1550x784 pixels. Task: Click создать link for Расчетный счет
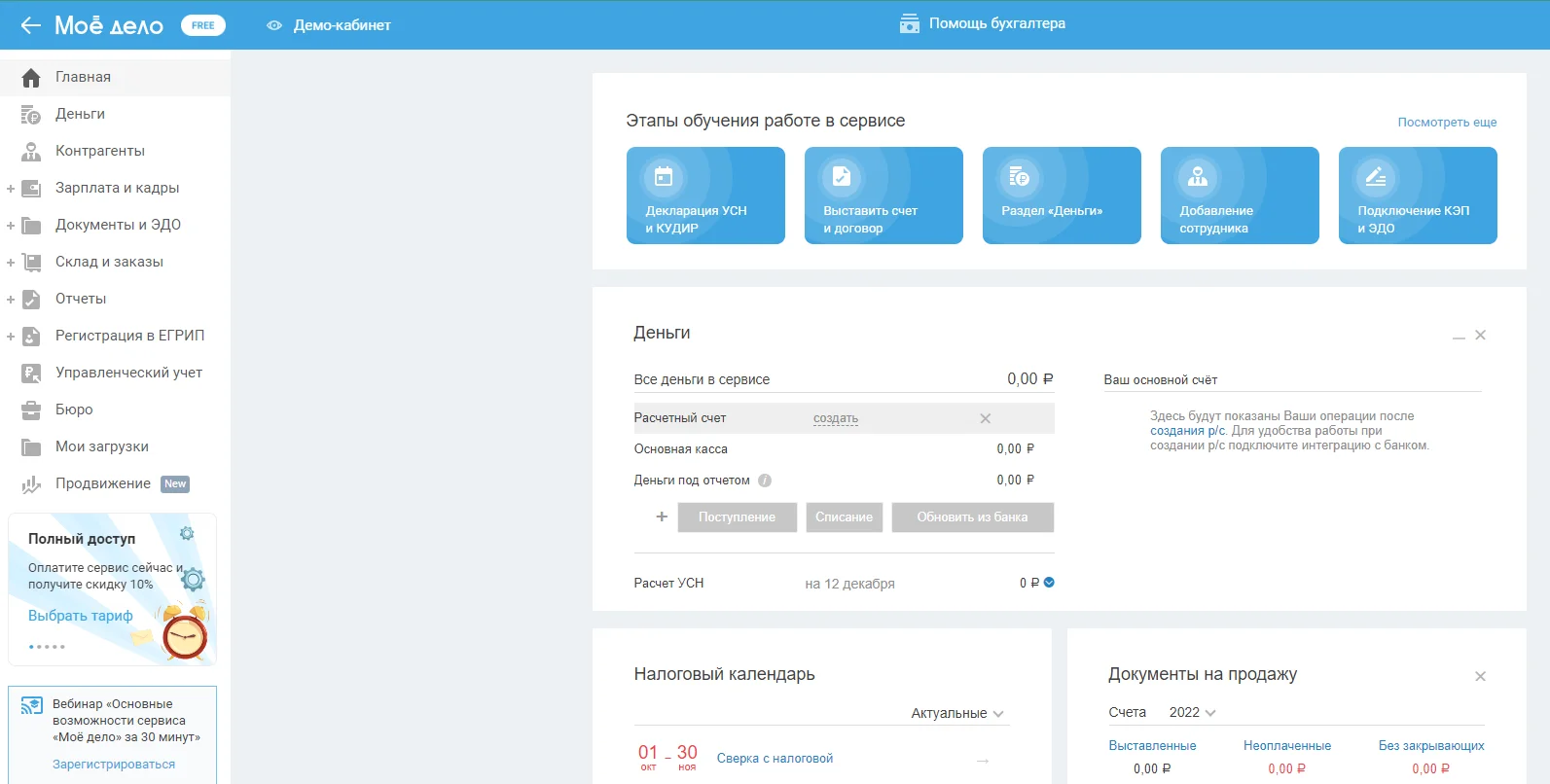tap(836, 418)
